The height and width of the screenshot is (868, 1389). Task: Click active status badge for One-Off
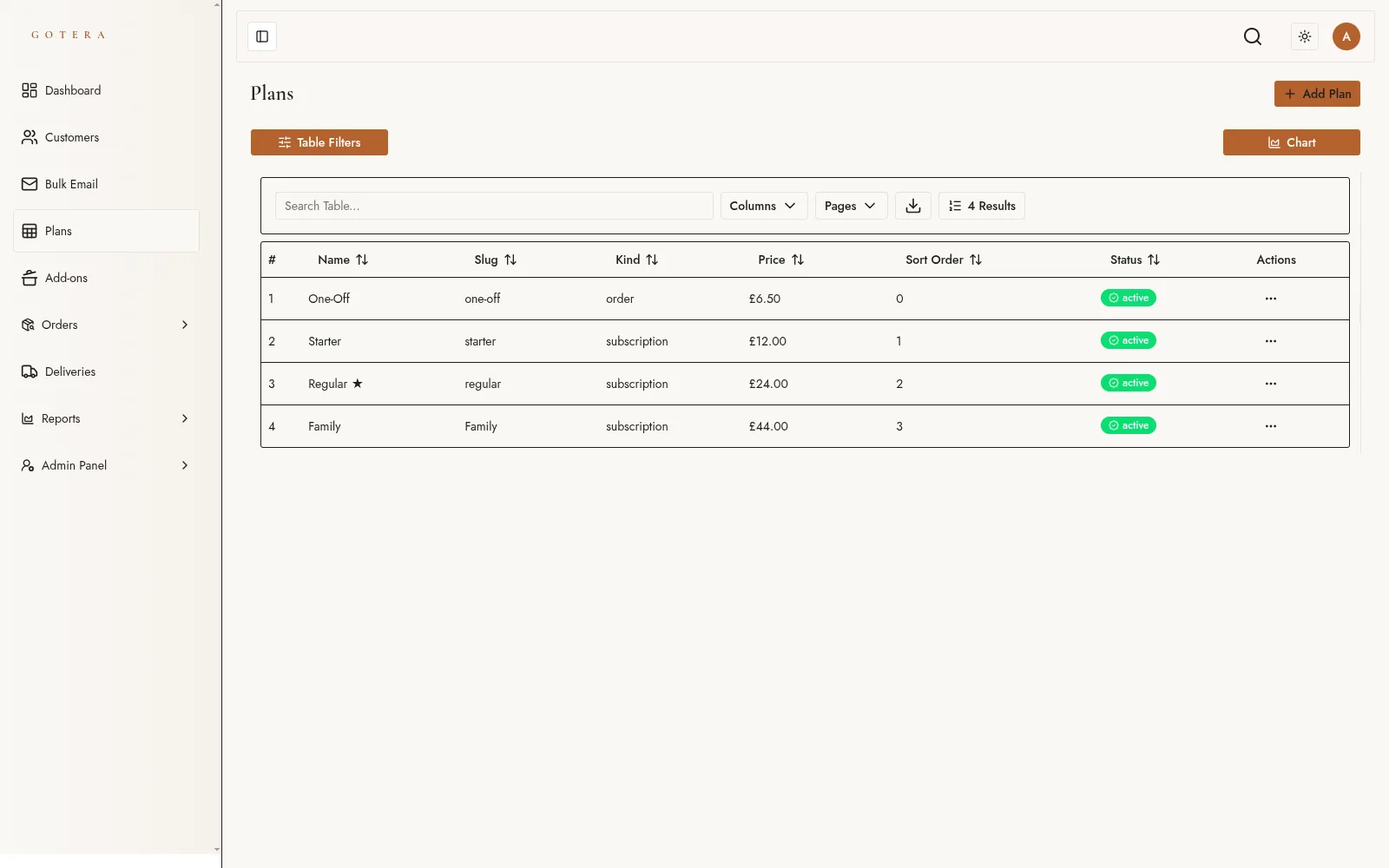click(x=1129, y=298)
